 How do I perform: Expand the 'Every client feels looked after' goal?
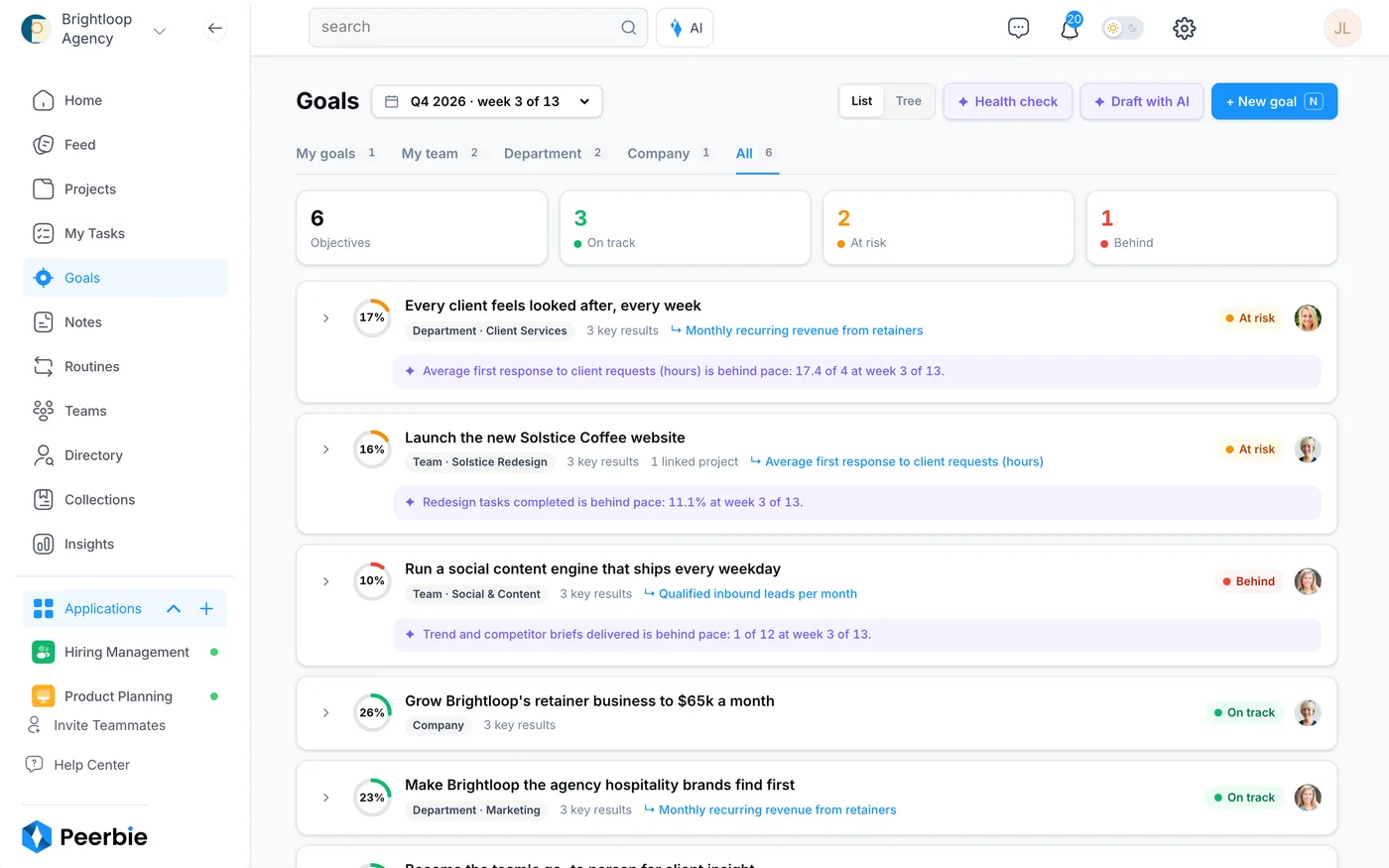[x=325, y=318]
